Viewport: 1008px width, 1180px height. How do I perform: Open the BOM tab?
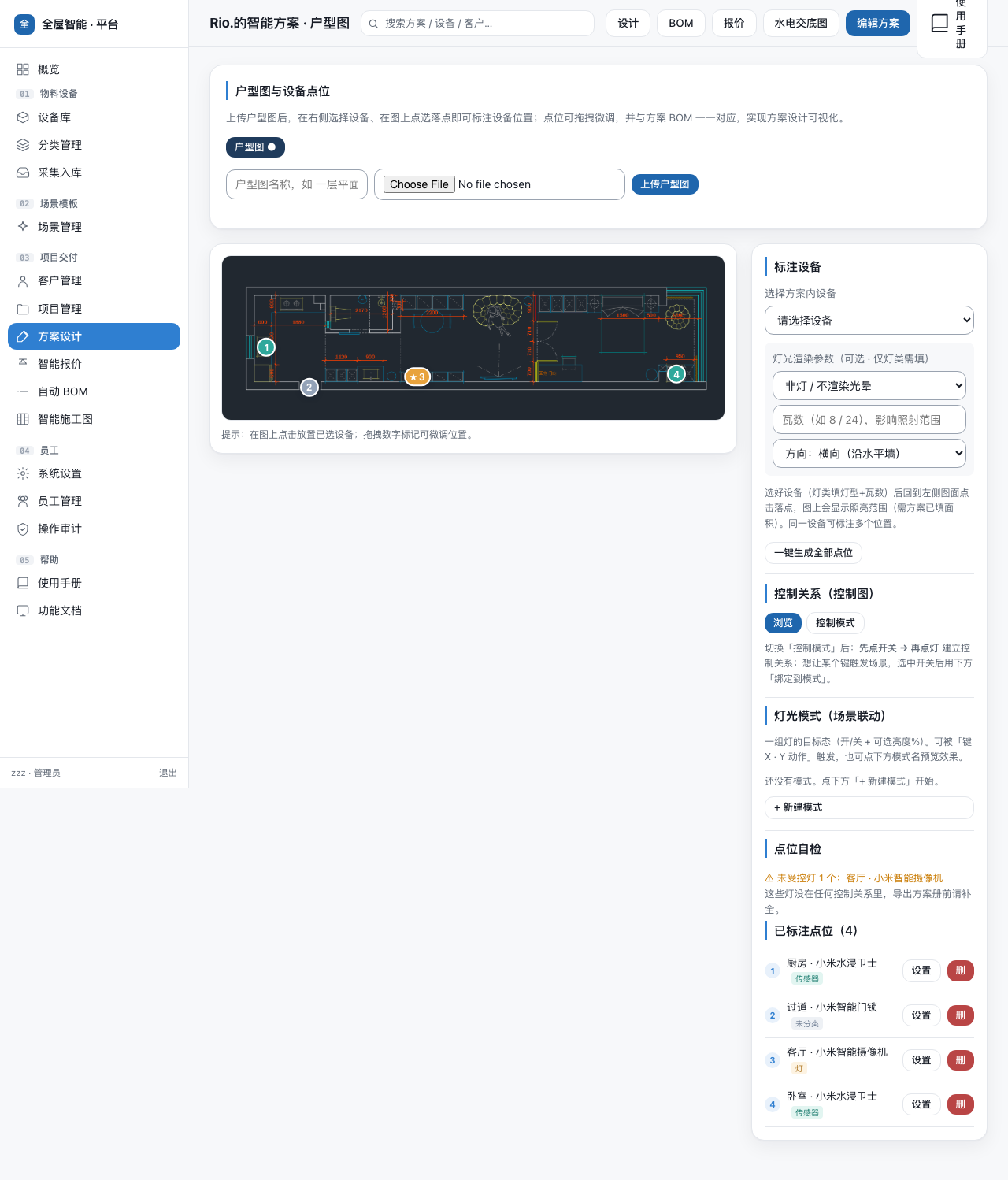pyautogui.click(x=681, y=24)
